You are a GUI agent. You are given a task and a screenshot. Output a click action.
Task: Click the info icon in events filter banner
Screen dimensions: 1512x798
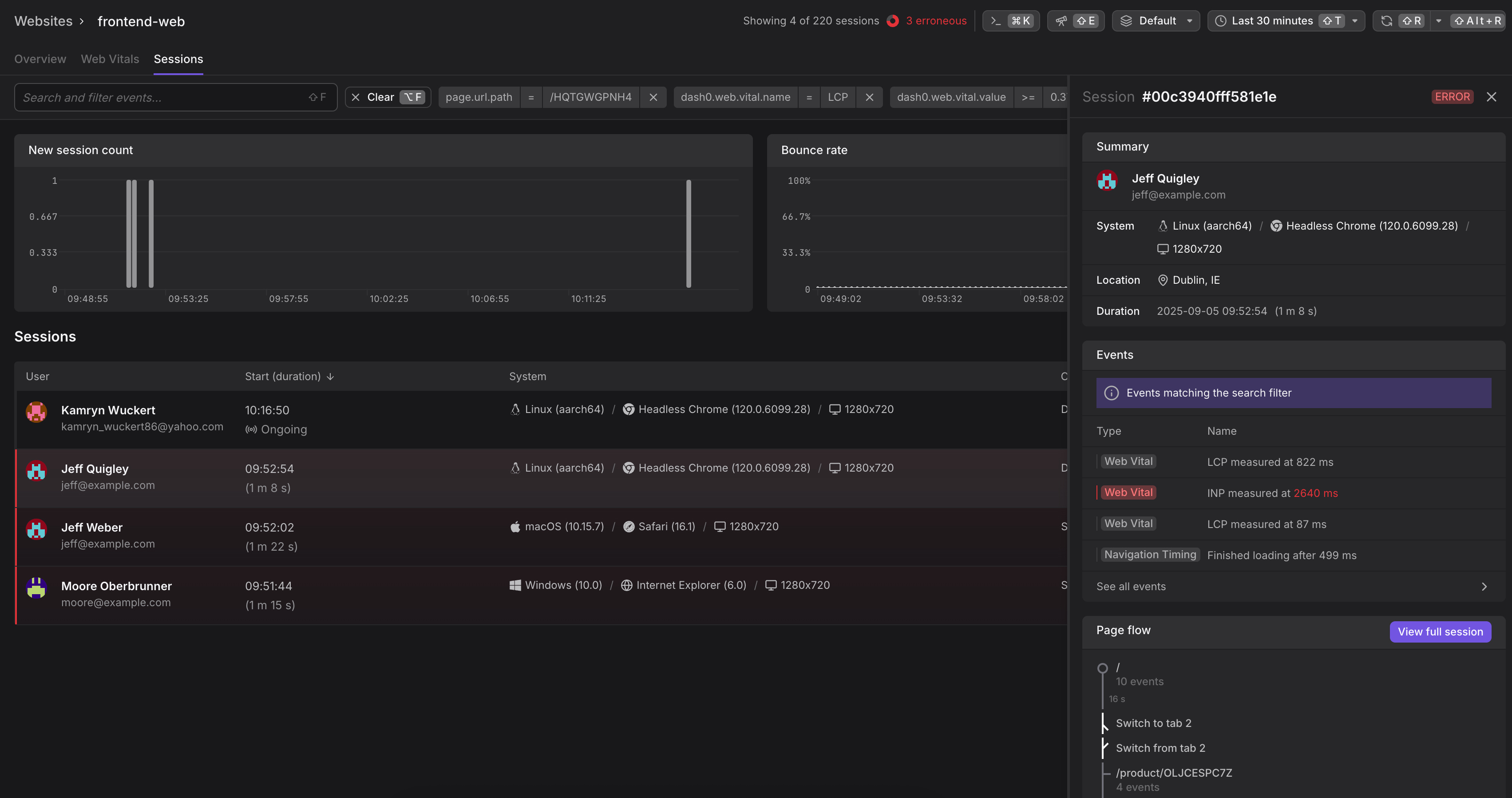tap(1111, 393)
